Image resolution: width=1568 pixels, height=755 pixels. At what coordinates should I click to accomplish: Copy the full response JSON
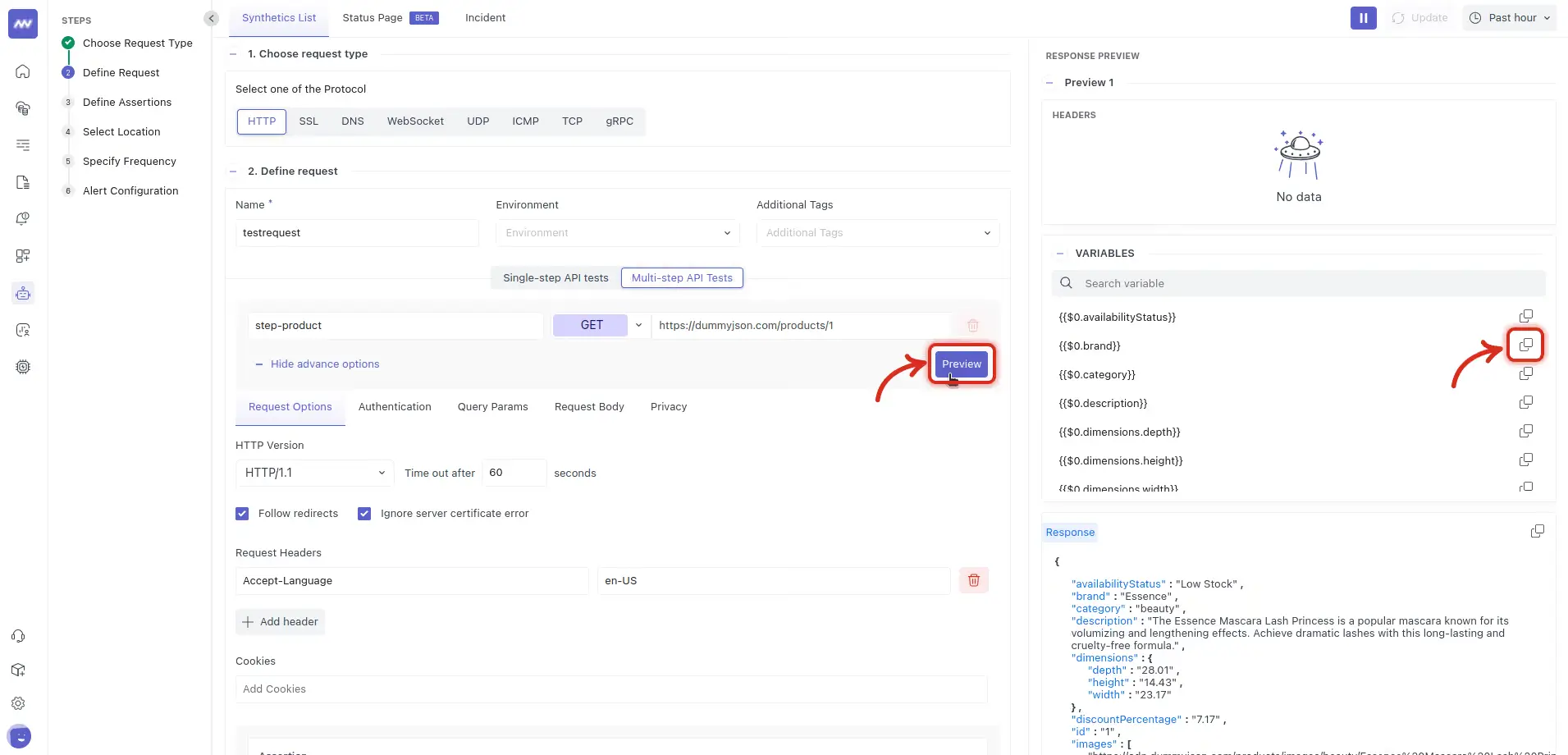coord(1538,532)
